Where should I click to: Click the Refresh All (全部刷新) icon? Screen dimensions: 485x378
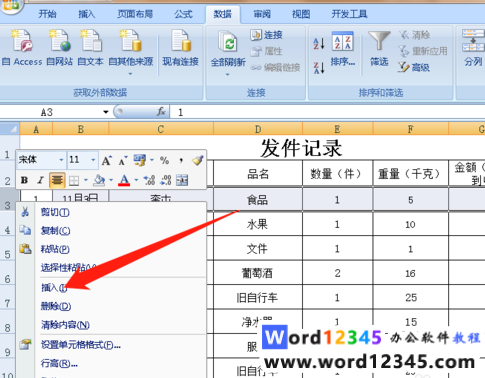228,42
